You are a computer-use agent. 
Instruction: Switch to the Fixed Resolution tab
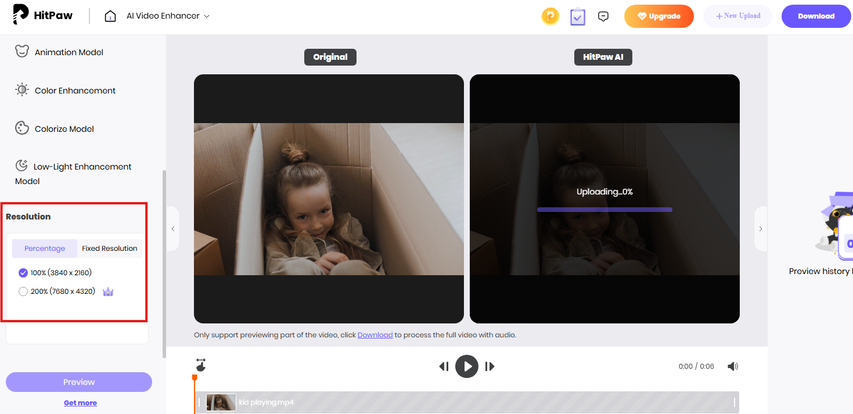pyautogui.click(x=109, y=248)
